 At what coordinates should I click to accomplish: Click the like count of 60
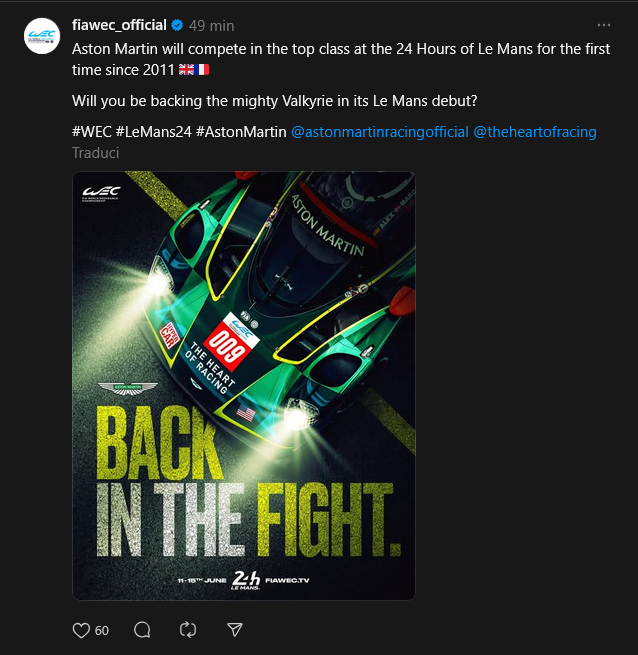click(102, 630)
